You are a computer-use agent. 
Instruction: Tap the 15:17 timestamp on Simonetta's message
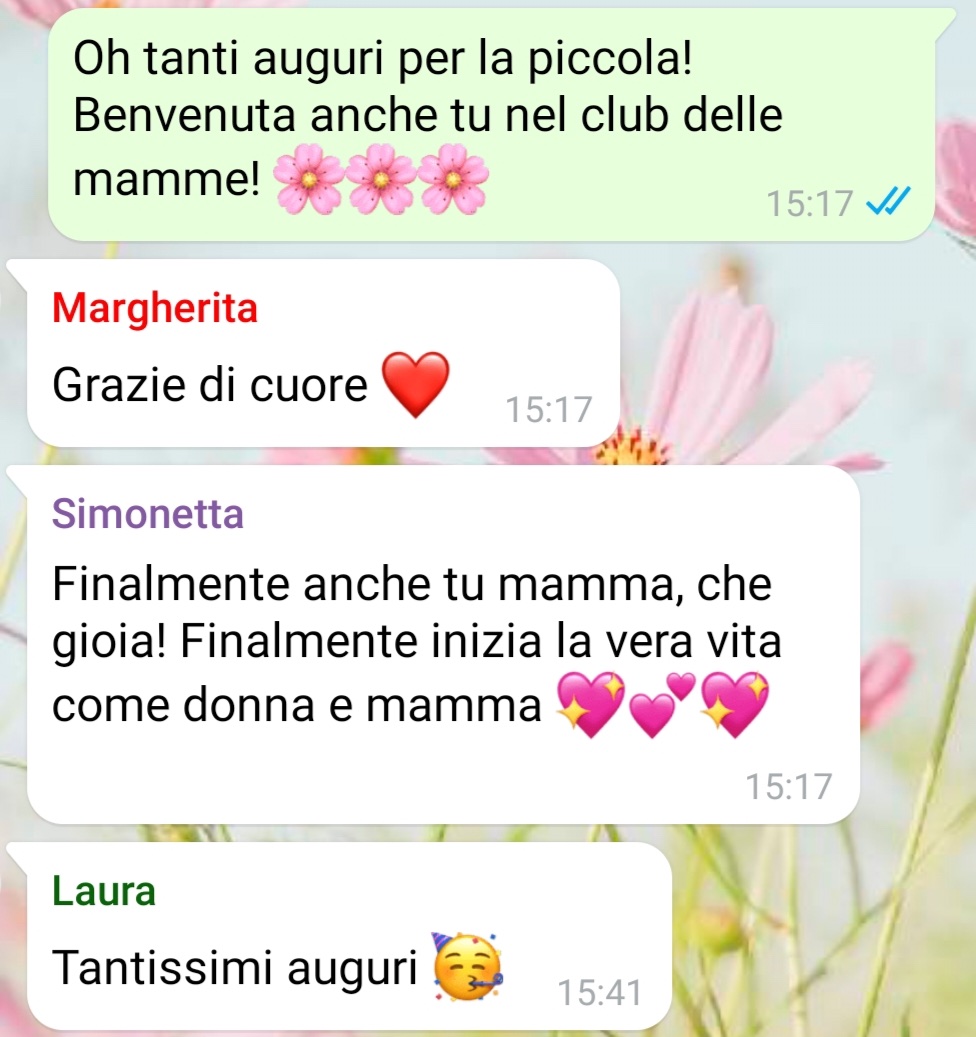coord(788,787)
